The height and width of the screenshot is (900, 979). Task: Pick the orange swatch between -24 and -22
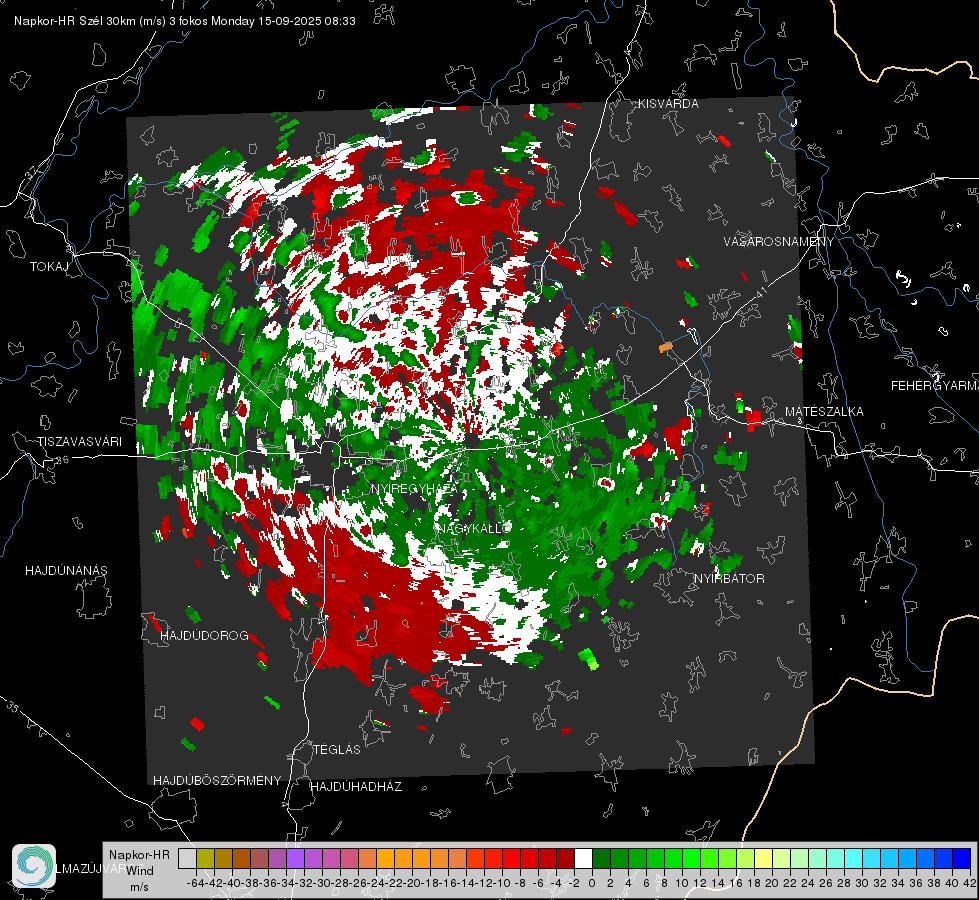coord(385,859)
